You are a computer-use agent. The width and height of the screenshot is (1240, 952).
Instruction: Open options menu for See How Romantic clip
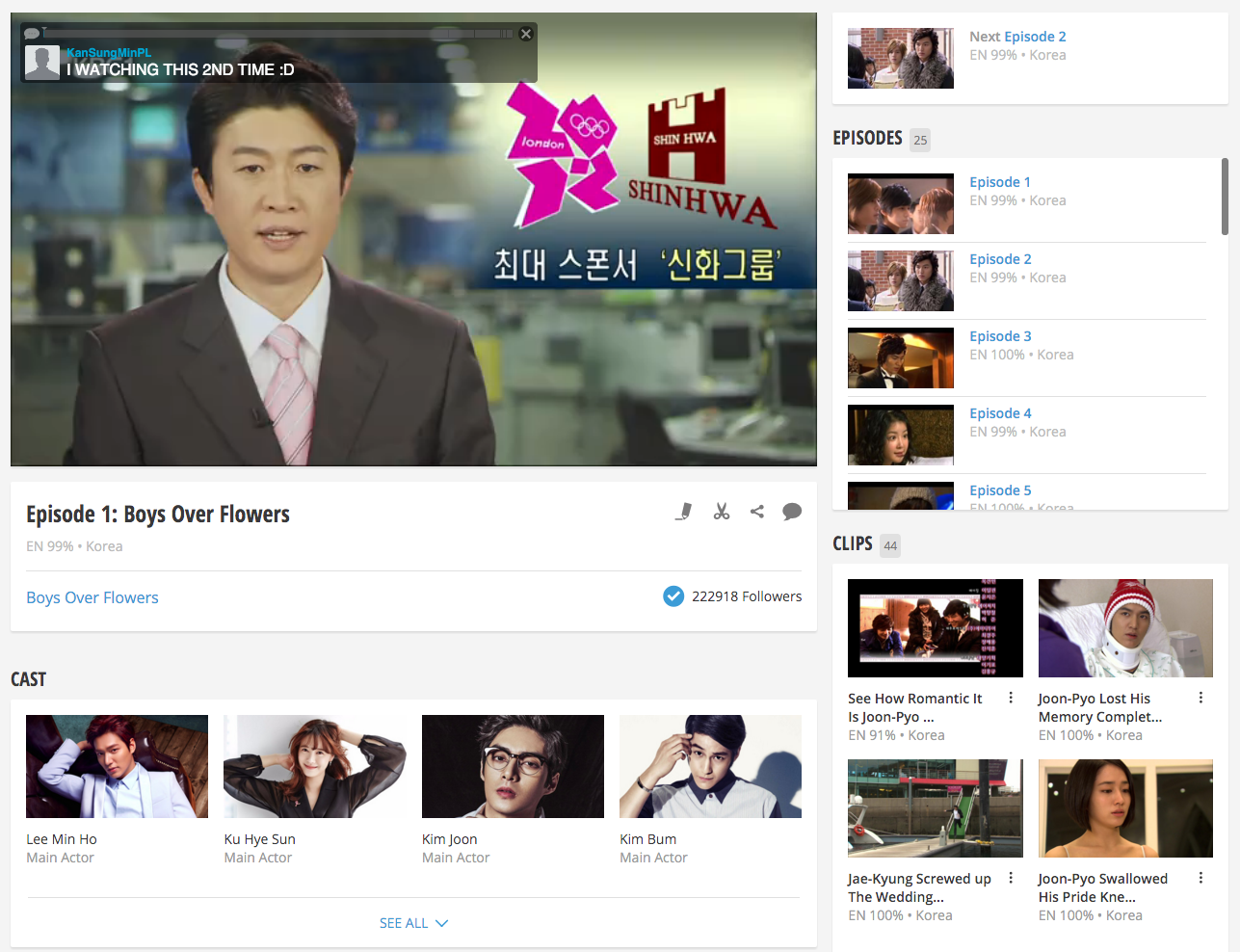1011,698
